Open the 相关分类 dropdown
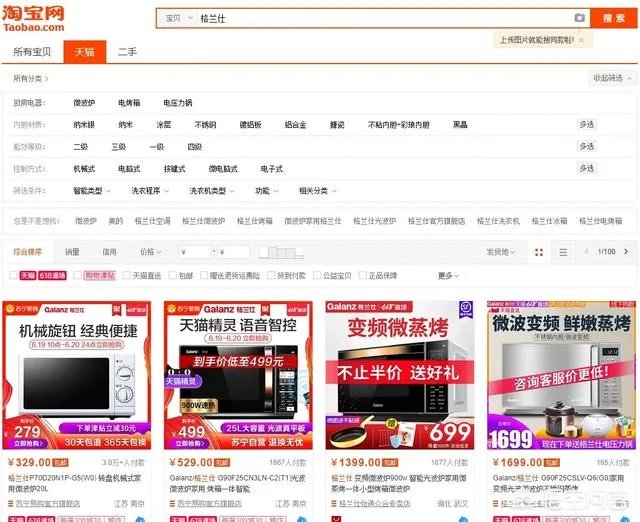The height and width of the screenshot is (522, 640). pos(318,191)
